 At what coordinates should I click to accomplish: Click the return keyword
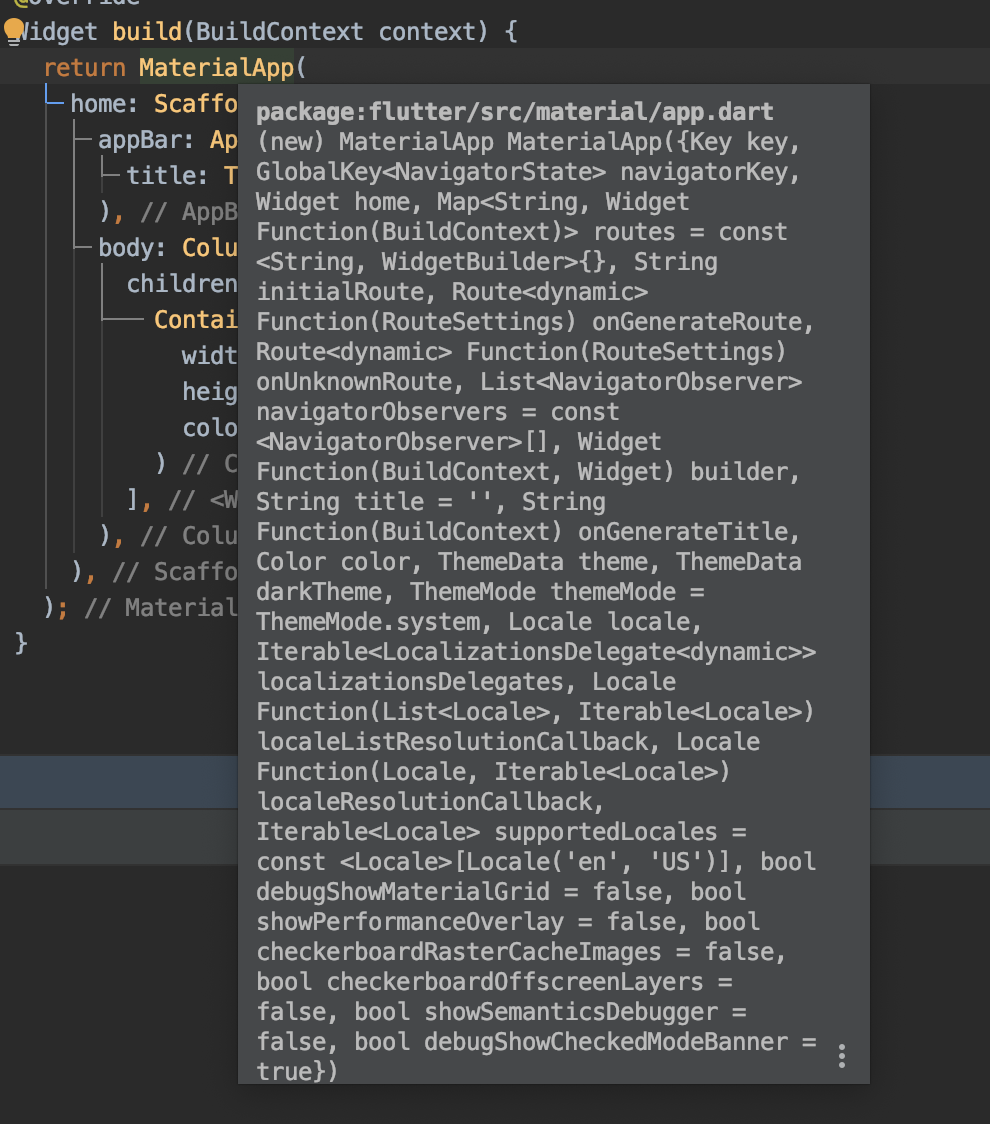(85, 67)
